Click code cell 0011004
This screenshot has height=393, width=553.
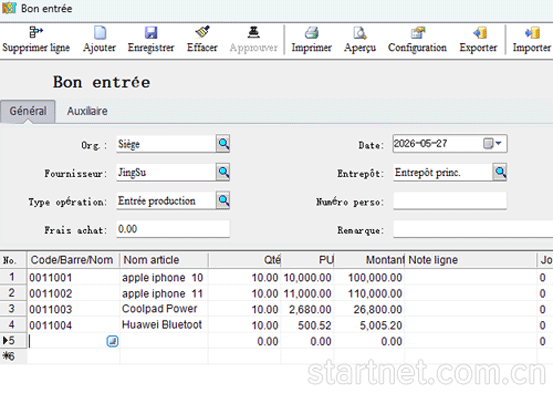tap(73, 325)
